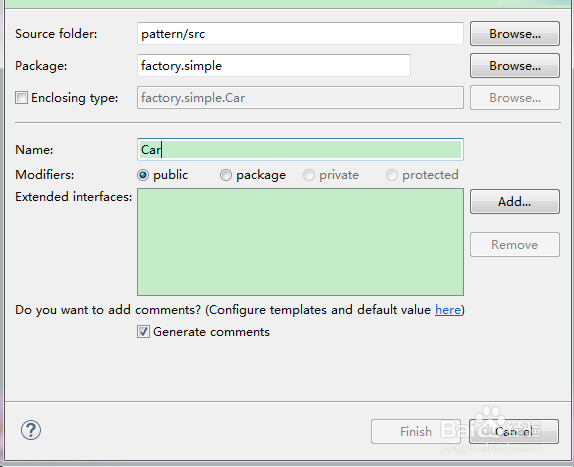
Task: Click Browse button beside Enclosing type
Action: click(515, 98)
